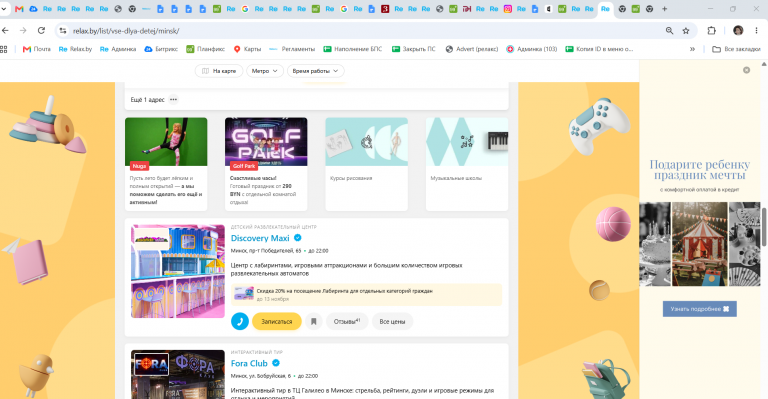Show results with На карте button

pos(219,71)
